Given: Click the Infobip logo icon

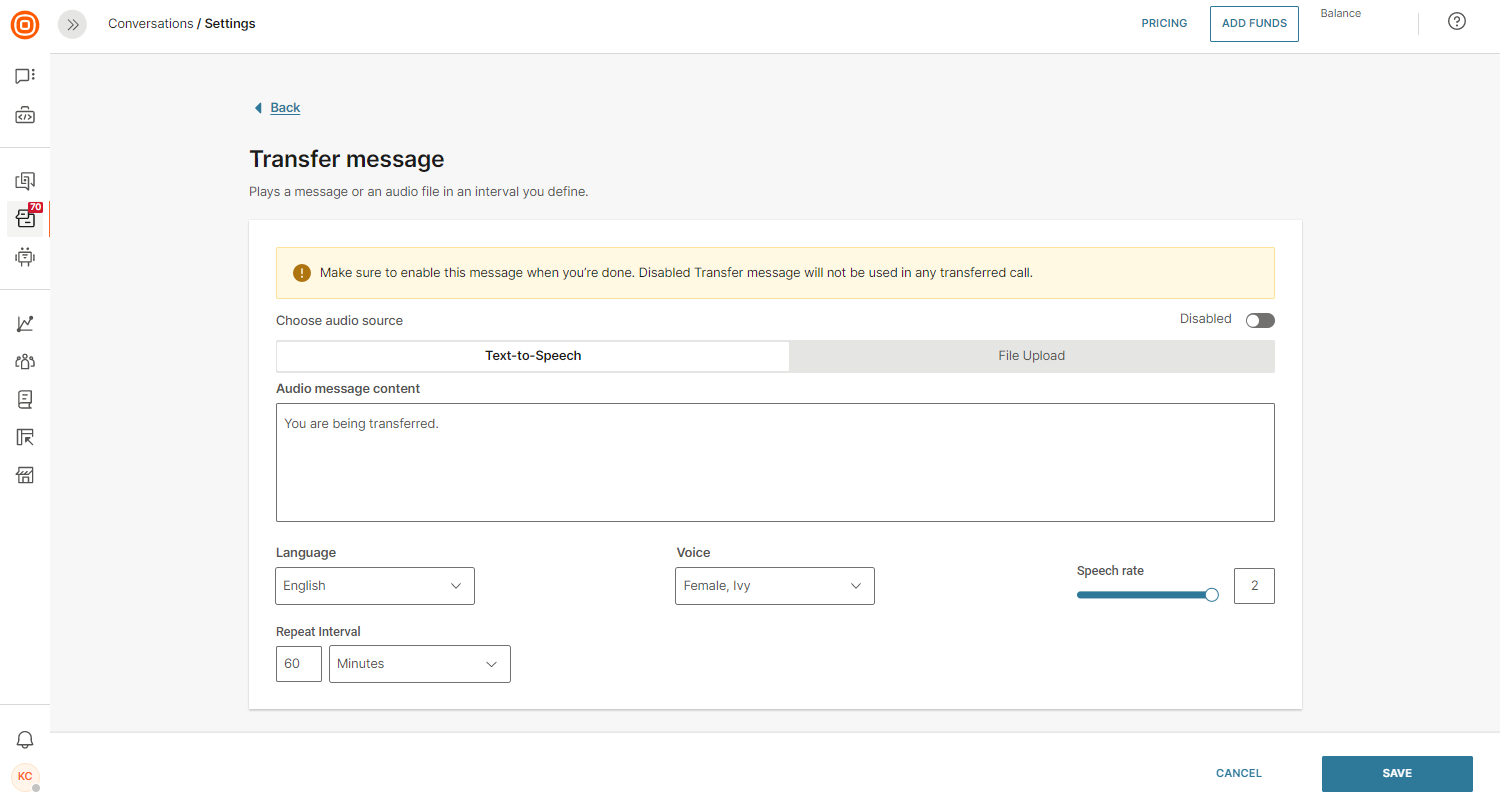Looking at the screenshot, I should [x=25, y=25].
